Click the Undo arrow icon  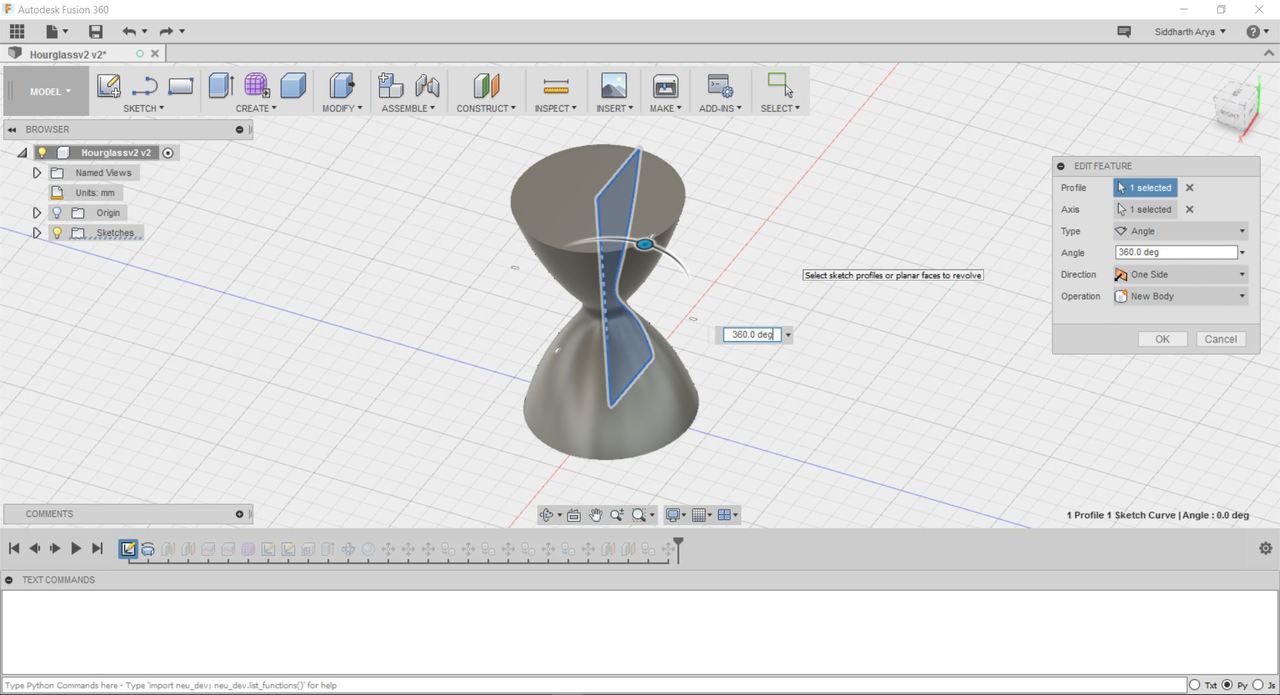click(x=129, y=32)
